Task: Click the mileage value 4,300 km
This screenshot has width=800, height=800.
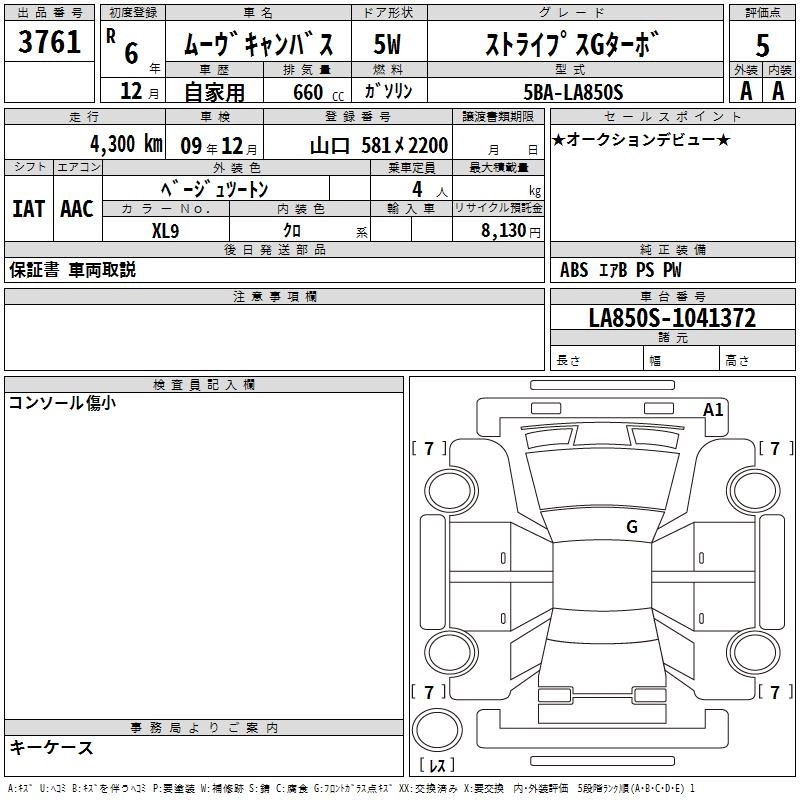Action: tap(125, 143)
